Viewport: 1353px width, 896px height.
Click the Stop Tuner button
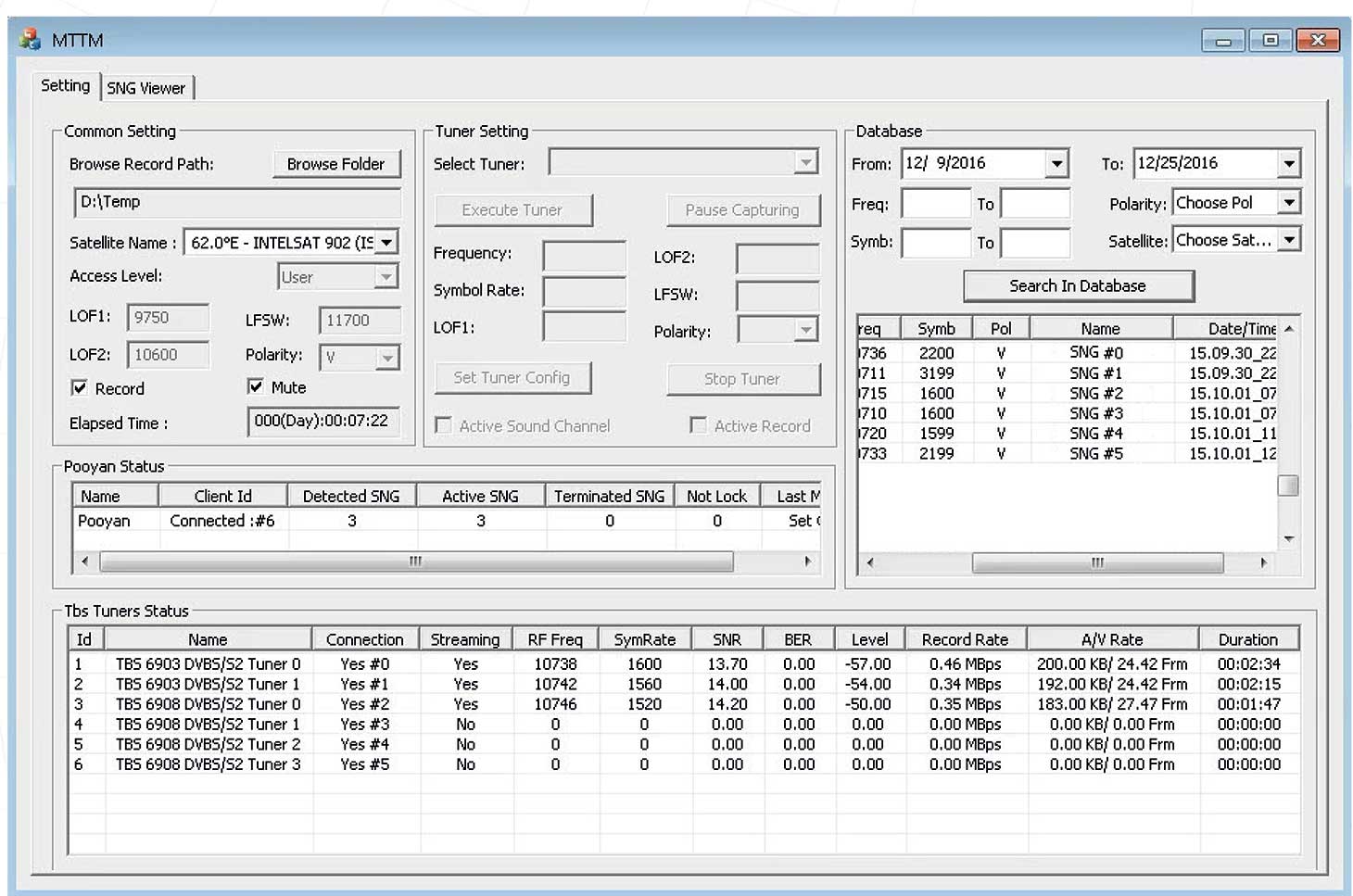743,379
